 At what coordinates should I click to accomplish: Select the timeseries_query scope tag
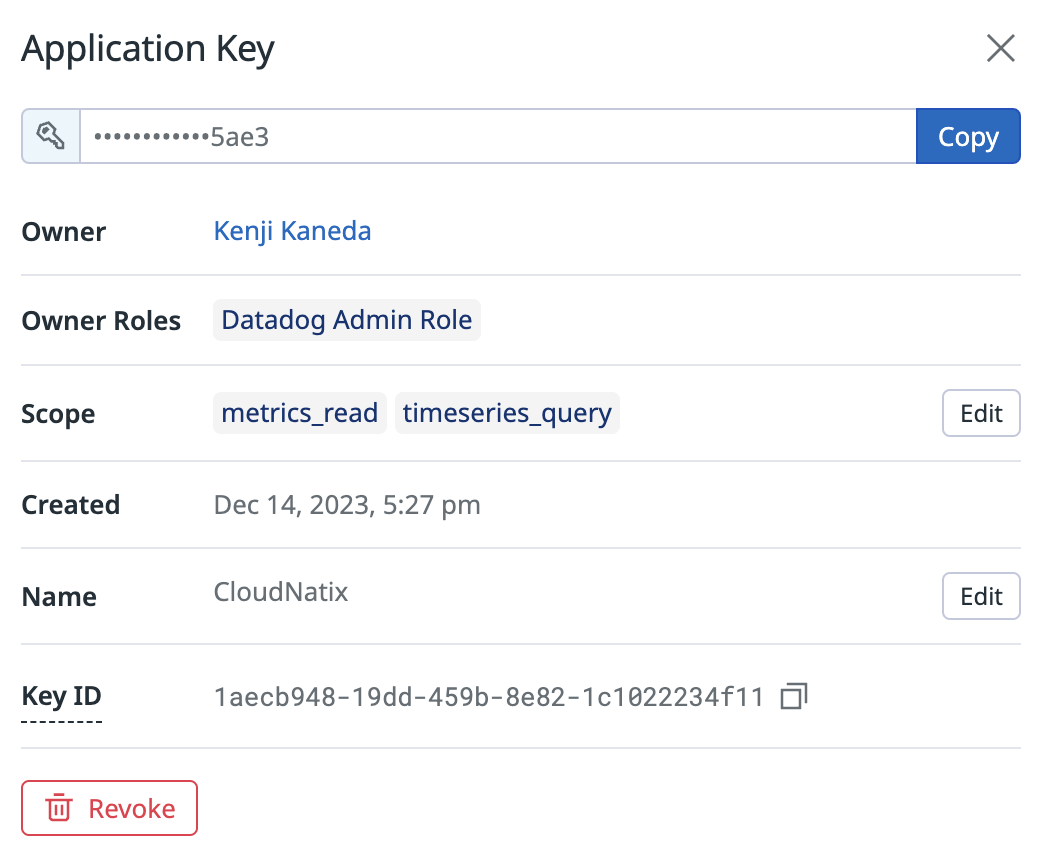pos(507,413)
